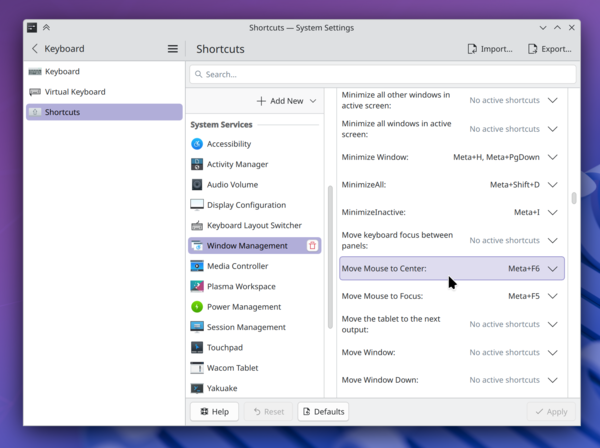Select Display Configuration in list
Screen dimensions: 600x448
(246, 205)
